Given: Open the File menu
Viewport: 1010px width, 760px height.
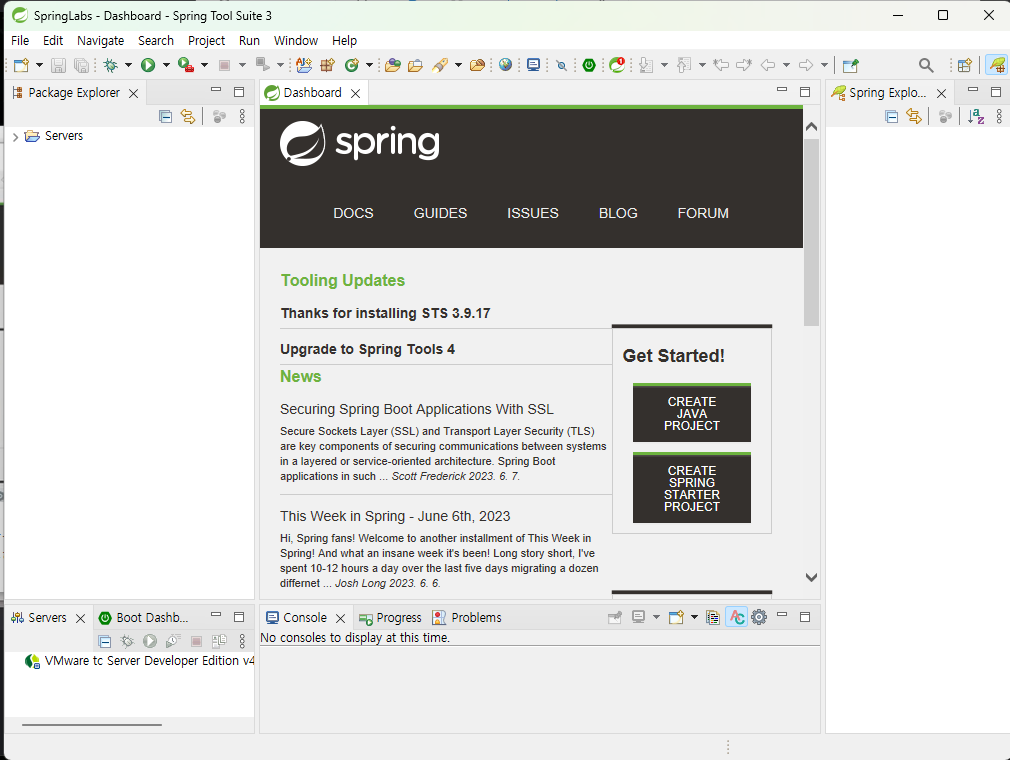Looking at the screenshot, I should (20, 41).
